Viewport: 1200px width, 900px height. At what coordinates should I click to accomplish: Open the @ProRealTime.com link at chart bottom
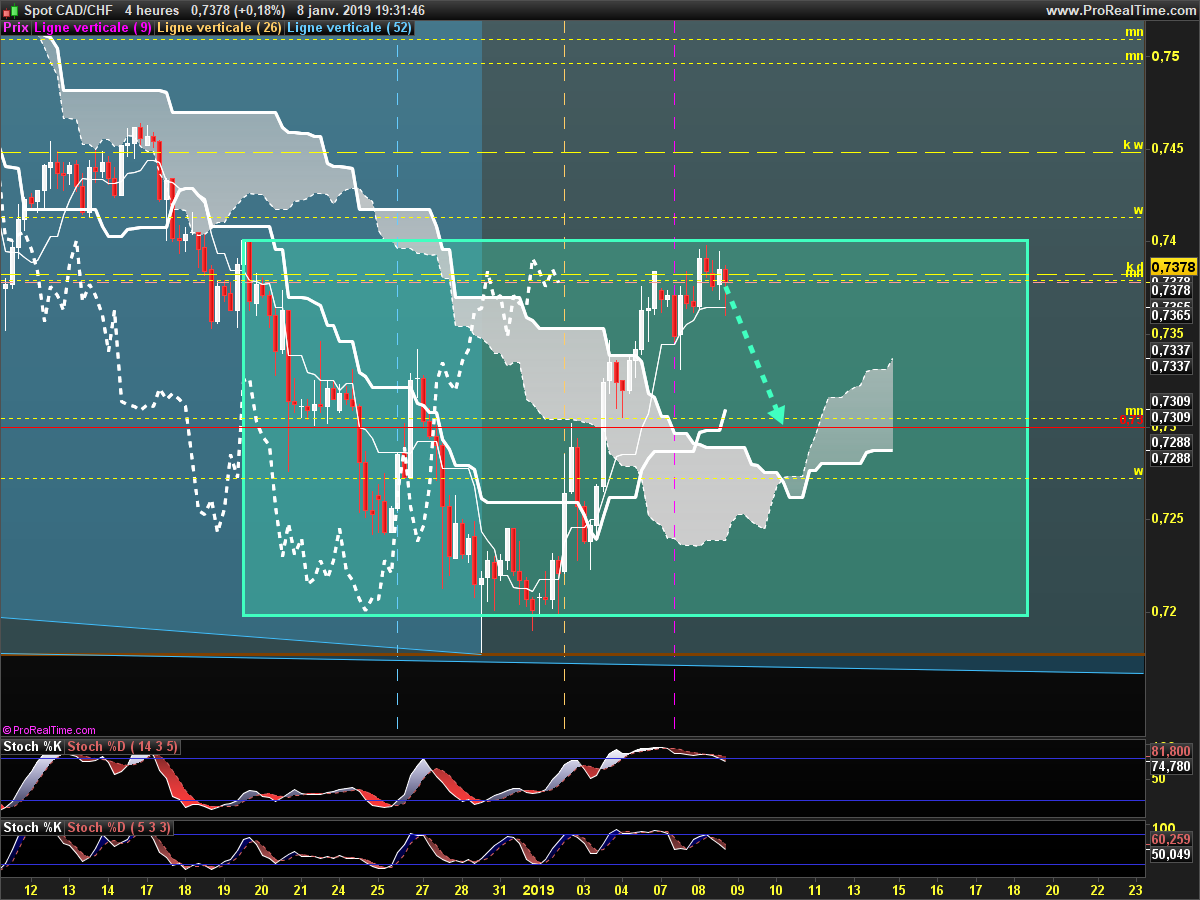coord(49,731)
